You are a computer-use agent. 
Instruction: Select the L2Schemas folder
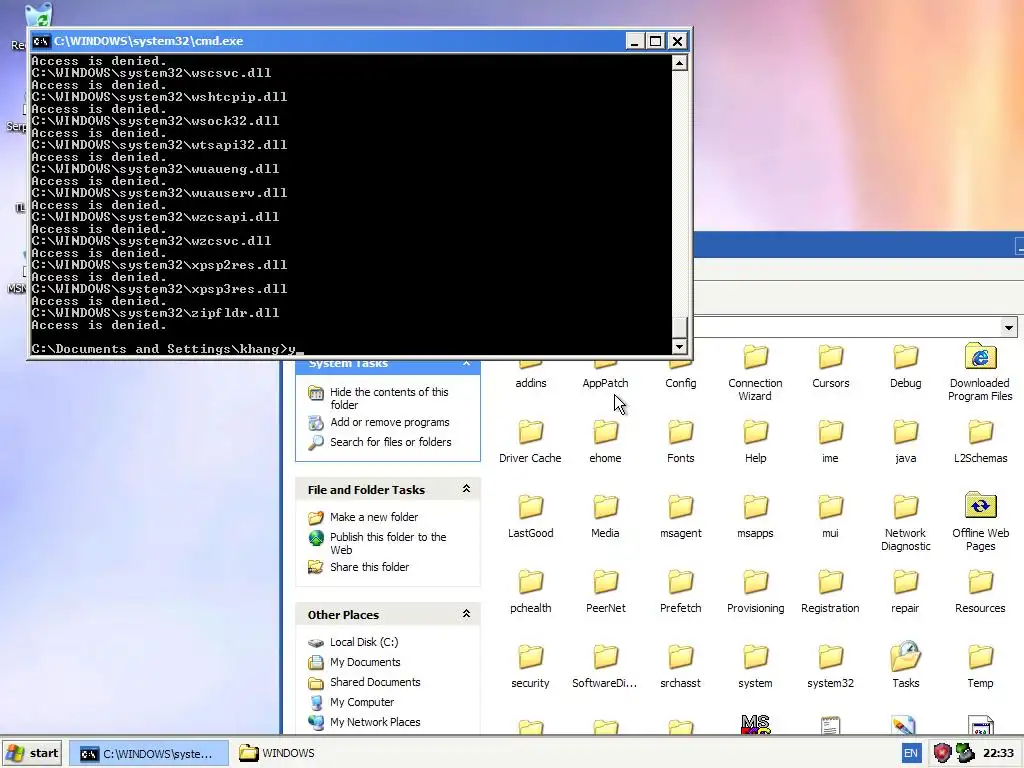click(x=980, y=441)
